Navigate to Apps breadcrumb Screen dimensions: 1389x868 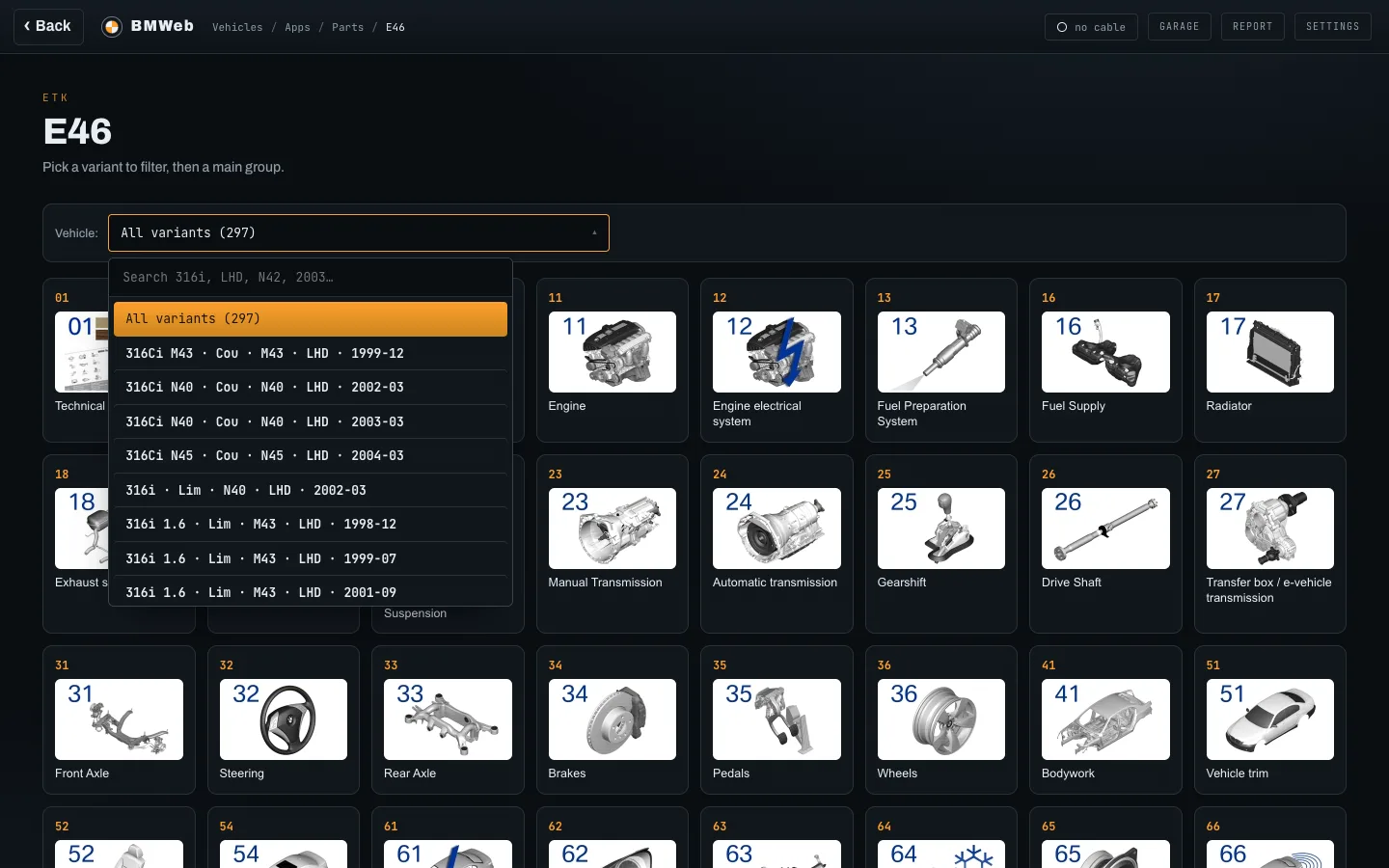point(297,27)
